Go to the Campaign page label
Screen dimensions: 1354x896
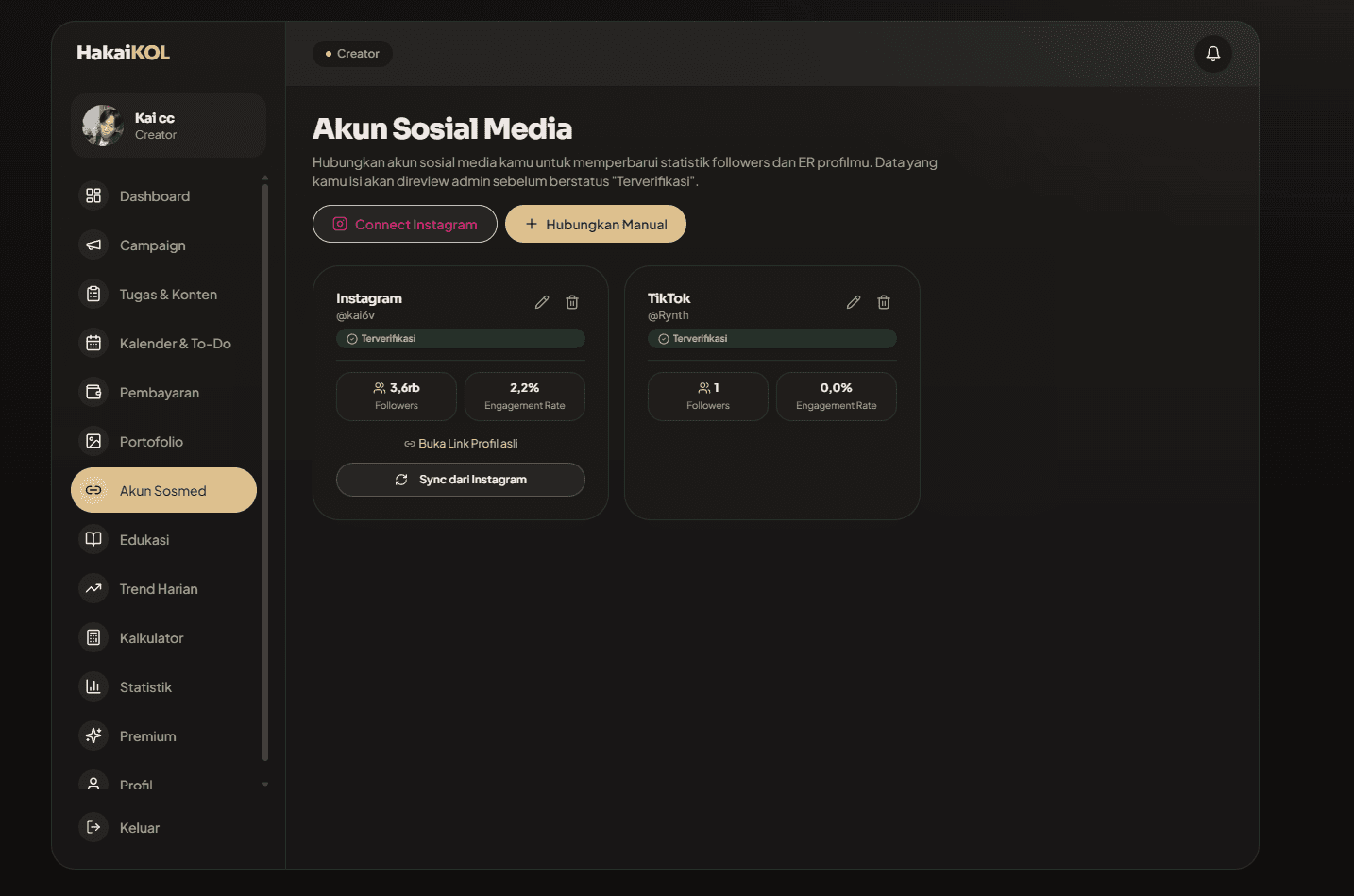[153, 245]
